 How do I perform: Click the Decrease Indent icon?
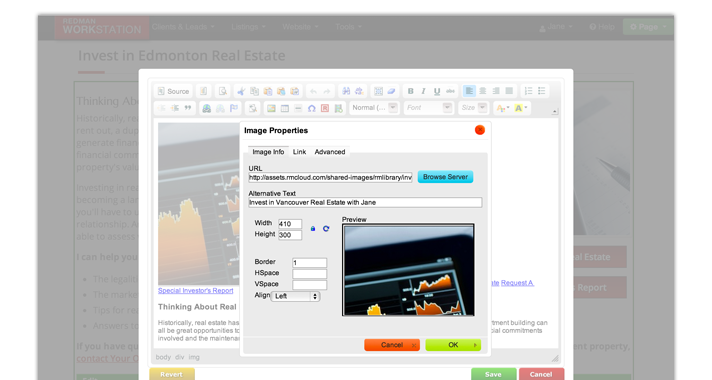pos(162,108)
